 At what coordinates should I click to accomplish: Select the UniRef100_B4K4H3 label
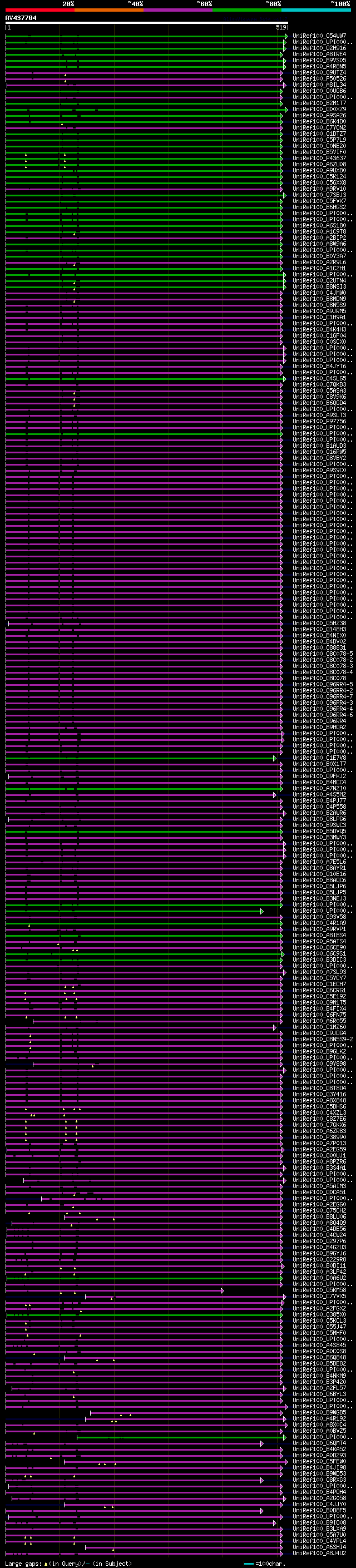pos(319,329)
